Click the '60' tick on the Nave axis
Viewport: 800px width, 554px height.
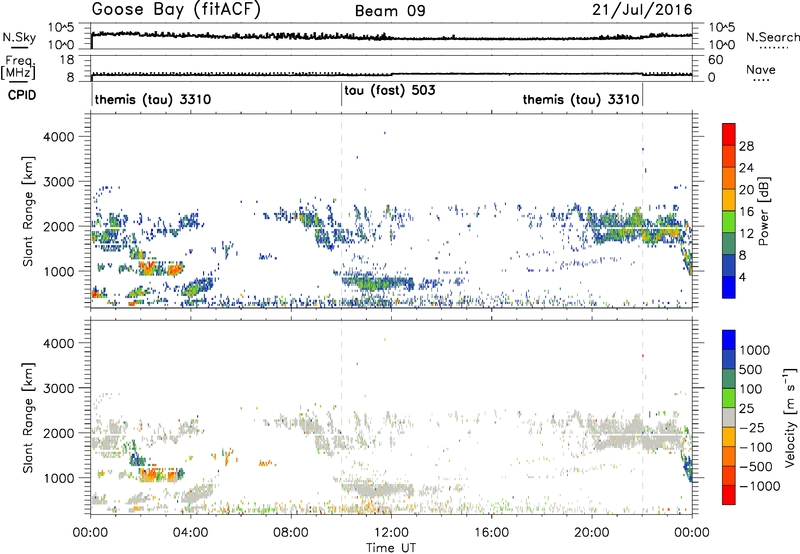[x=716, y=60]
